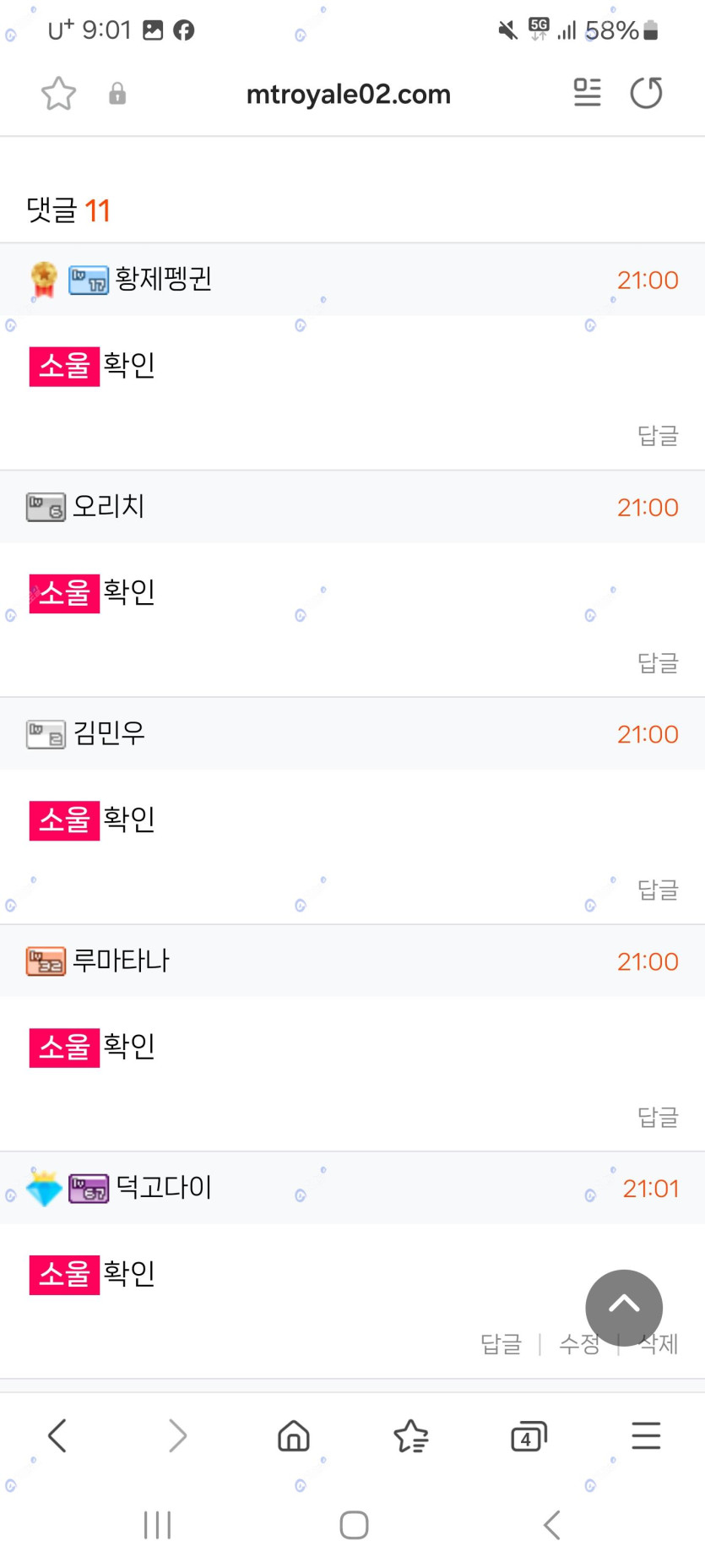Viewport: 705px width, 1568px height.
Task: Bookmark page with the star icon
Action: pyautogui.click(x=58, y=94)
